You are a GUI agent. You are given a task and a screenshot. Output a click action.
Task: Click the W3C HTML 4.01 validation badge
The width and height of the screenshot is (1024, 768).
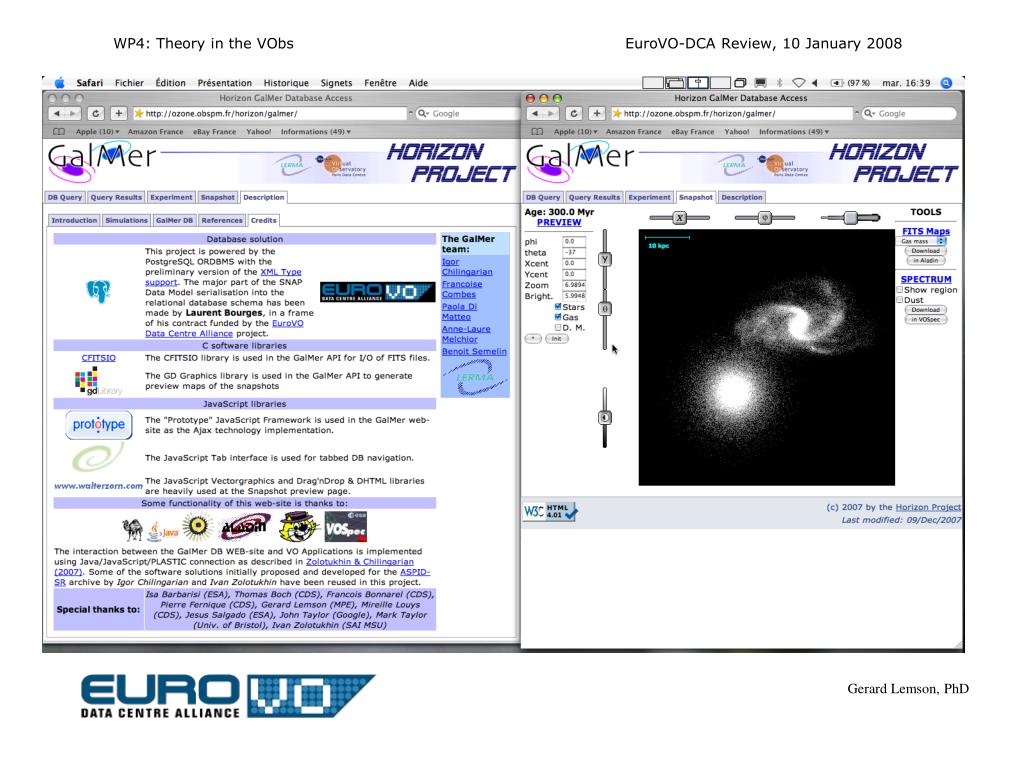(550, 511)
